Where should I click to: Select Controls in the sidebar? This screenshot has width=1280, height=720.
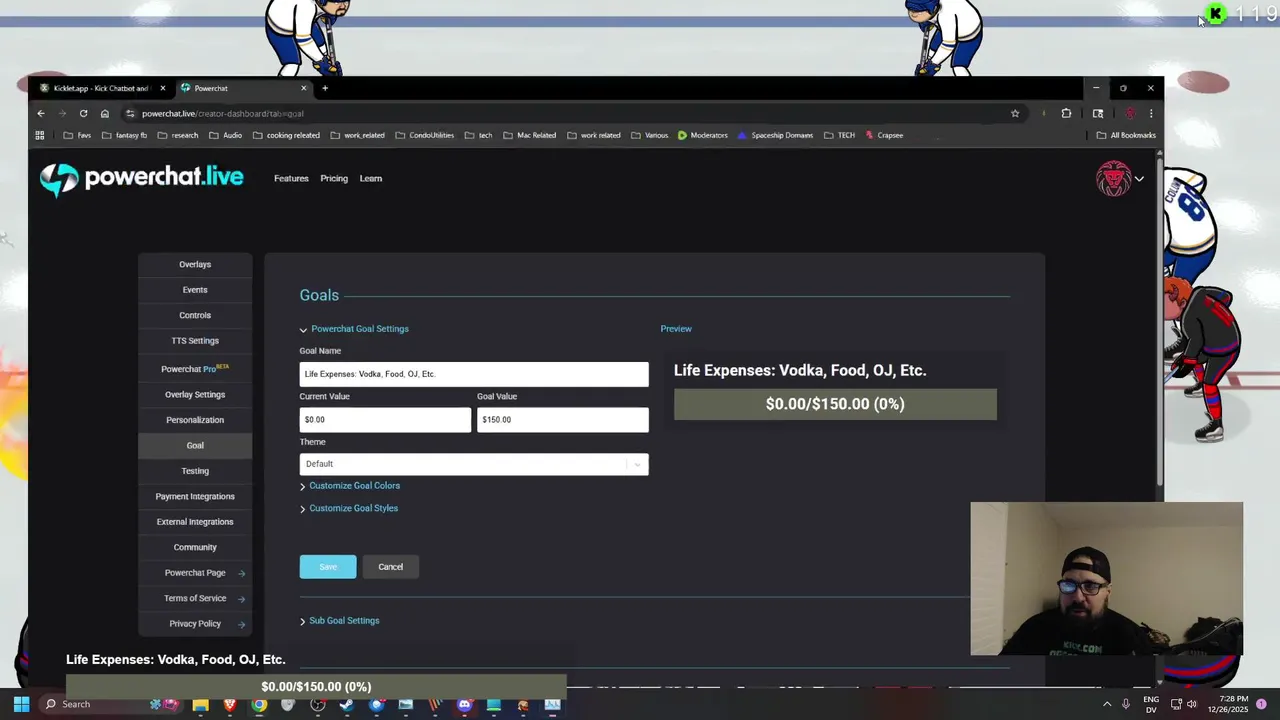(x=195, y=315)
